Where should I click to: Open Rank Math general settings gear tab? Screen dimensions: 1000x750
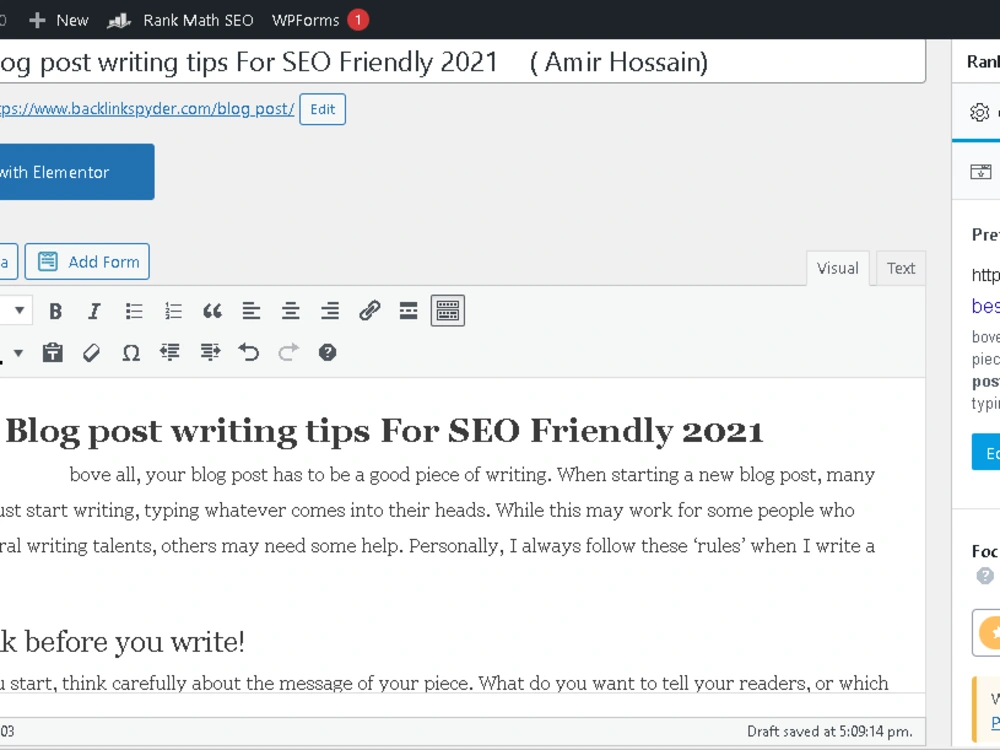click(980, 112)
